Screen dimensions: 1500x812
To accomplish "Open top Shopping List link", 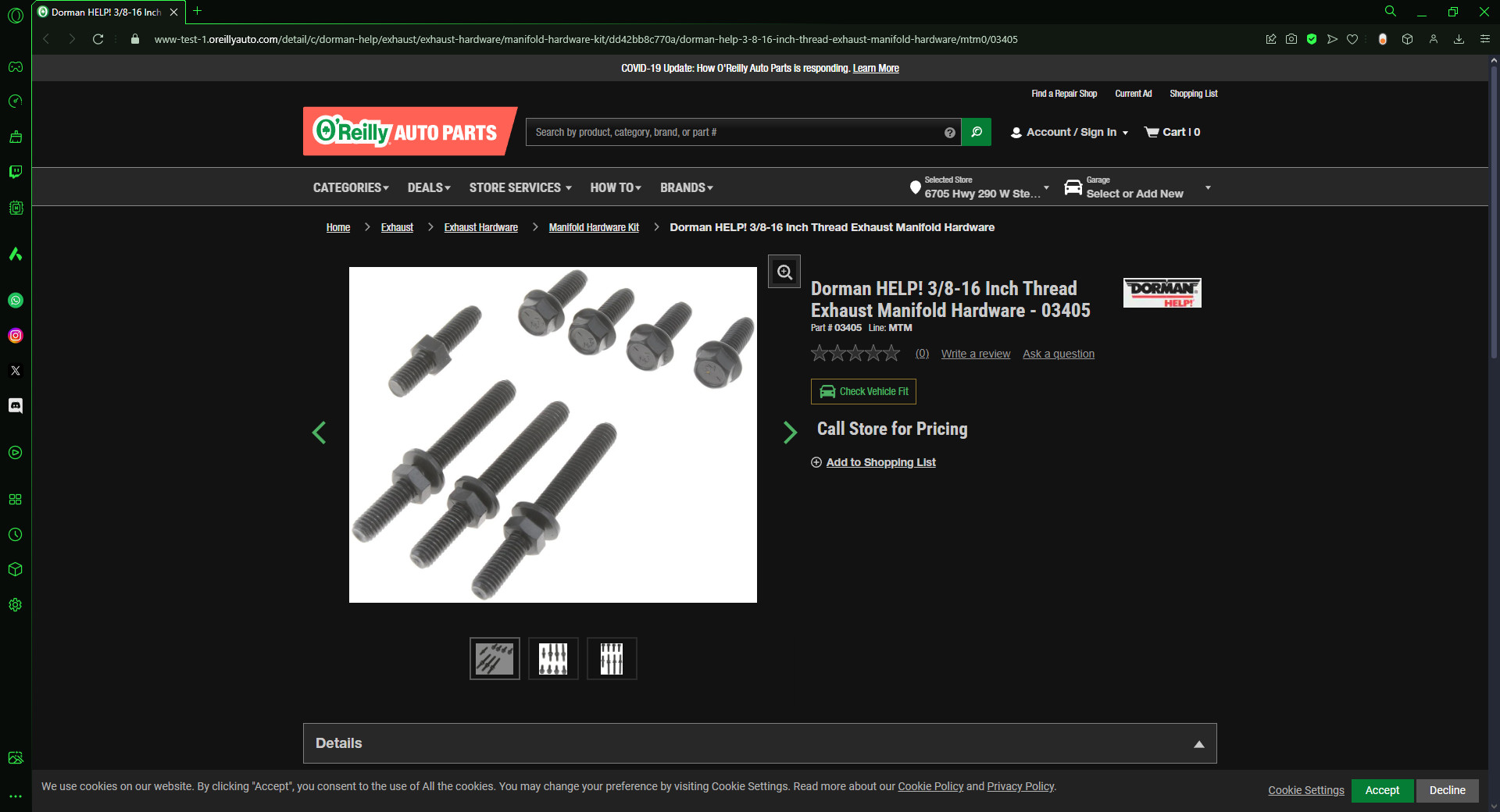I will coord(1194,94).
